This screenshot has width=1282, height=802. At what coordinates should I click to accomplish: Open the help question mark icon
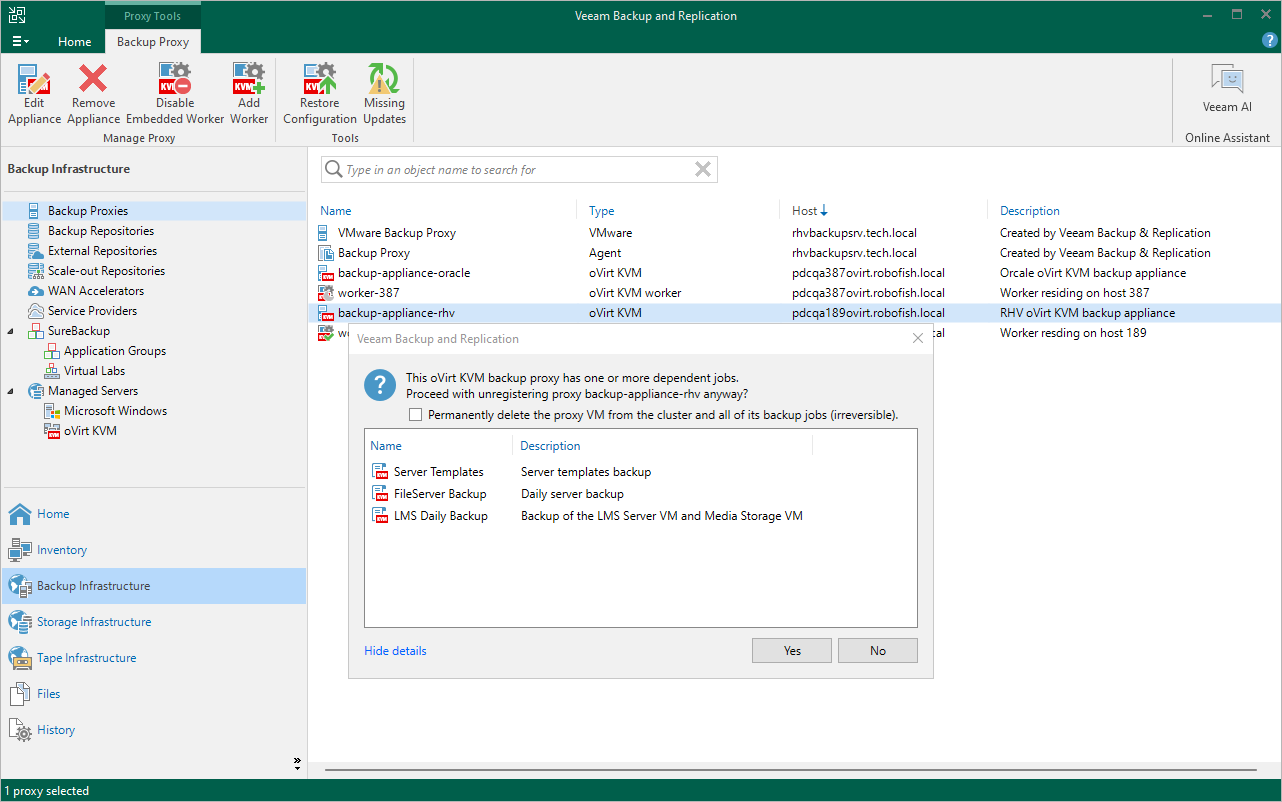point(1270,41)
